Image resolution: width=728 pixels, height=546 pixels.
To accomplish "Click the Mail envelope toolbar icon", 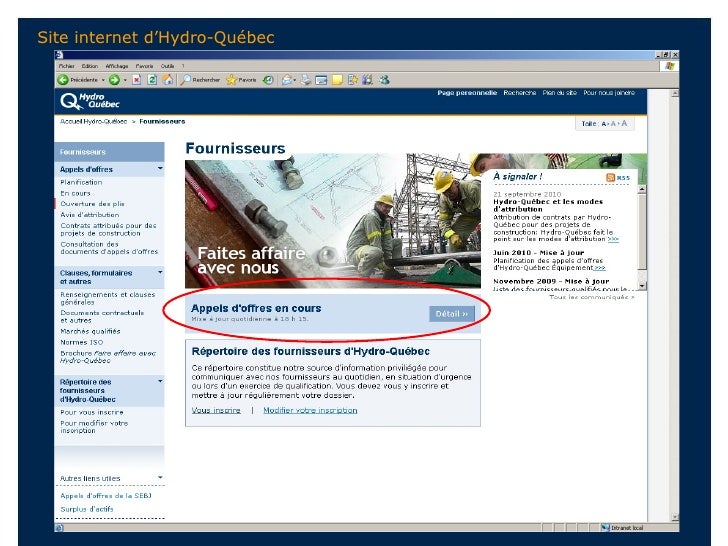I will click(x=286, y=80).
